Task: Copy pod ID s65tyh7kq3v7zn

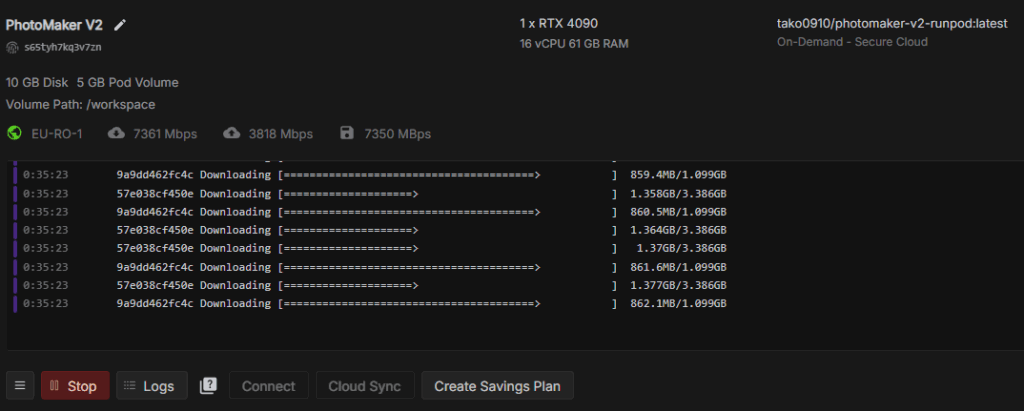Action: (x=63, y=47)
